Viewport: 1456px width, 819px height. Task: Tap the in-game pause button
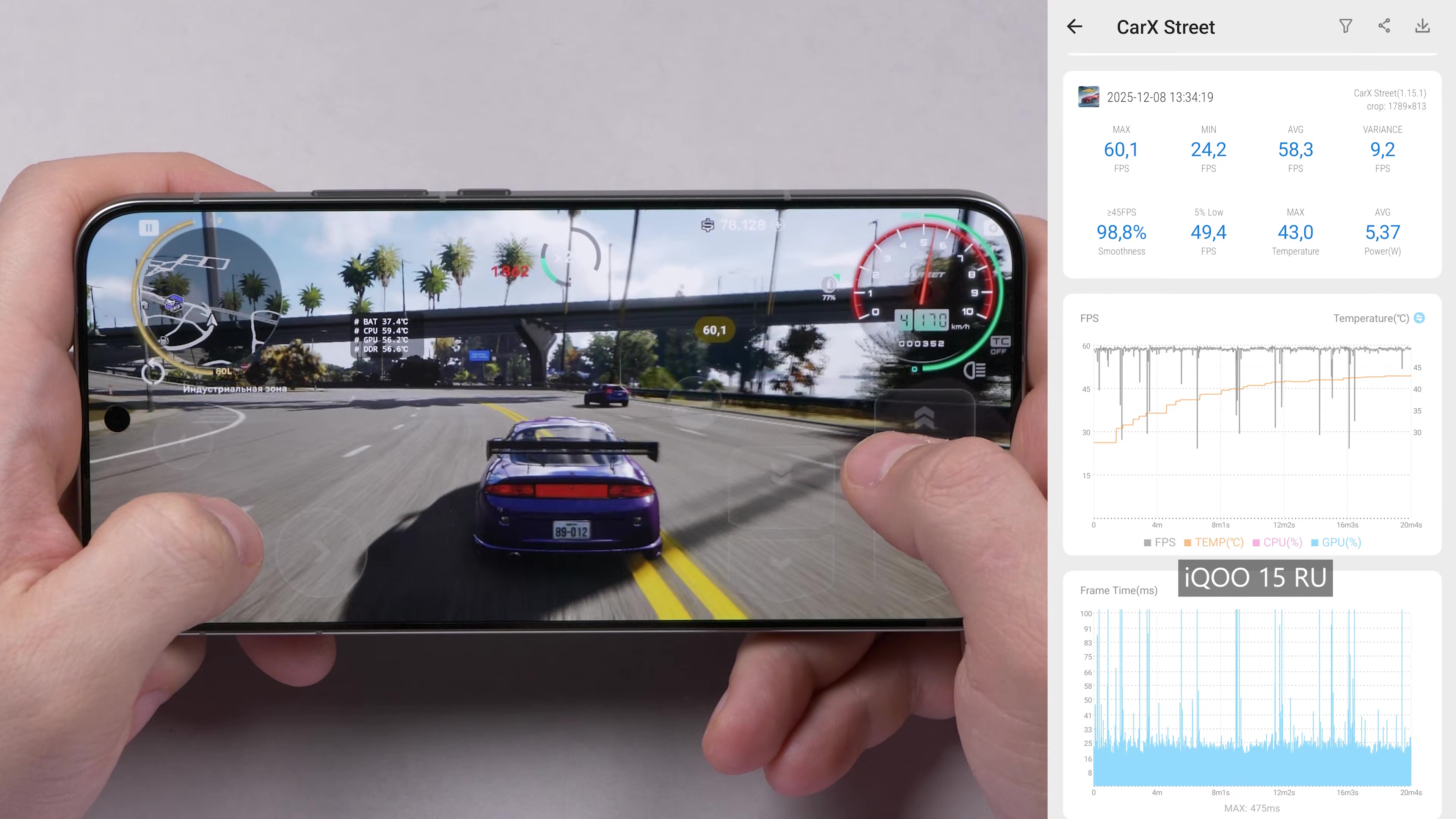click(149, 228)
